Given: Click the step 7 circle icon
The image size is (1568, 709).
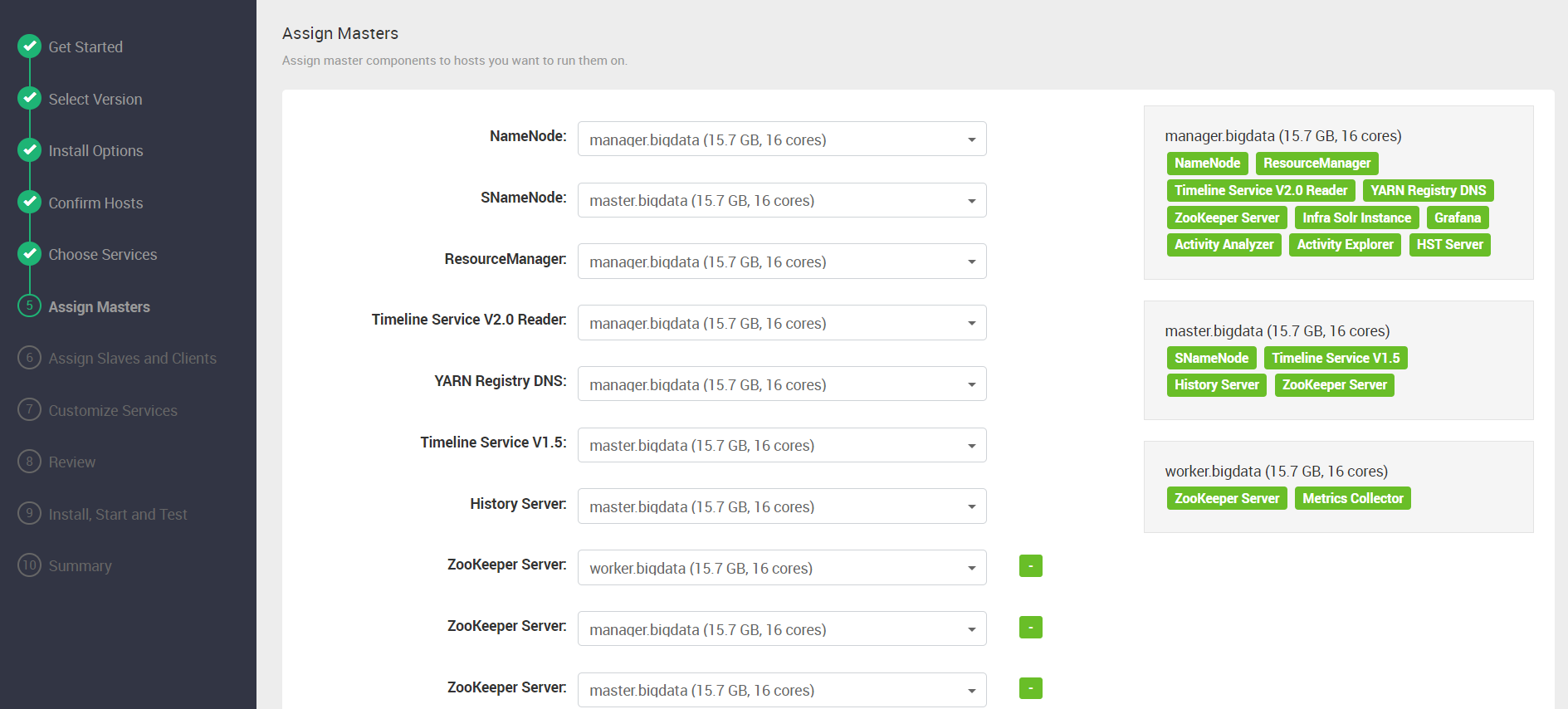Looking at the screenshot, I should [30, 409].
